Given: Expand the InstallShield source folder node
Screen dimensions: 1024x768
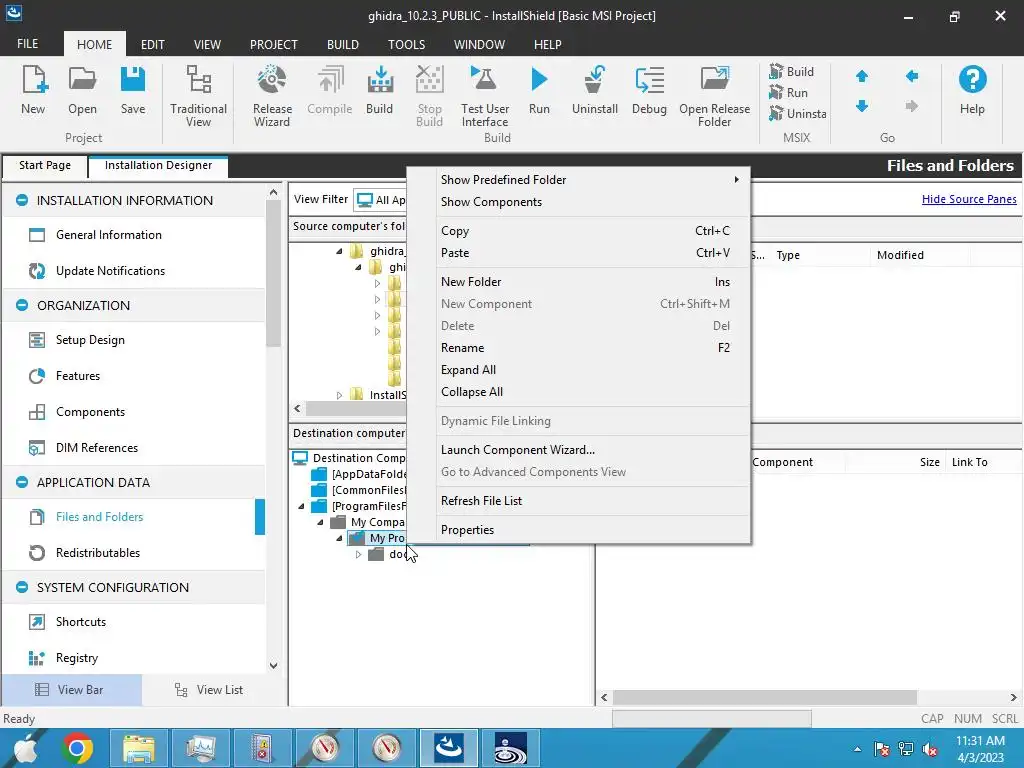Looking at the screenshot, I should [339, 395].
